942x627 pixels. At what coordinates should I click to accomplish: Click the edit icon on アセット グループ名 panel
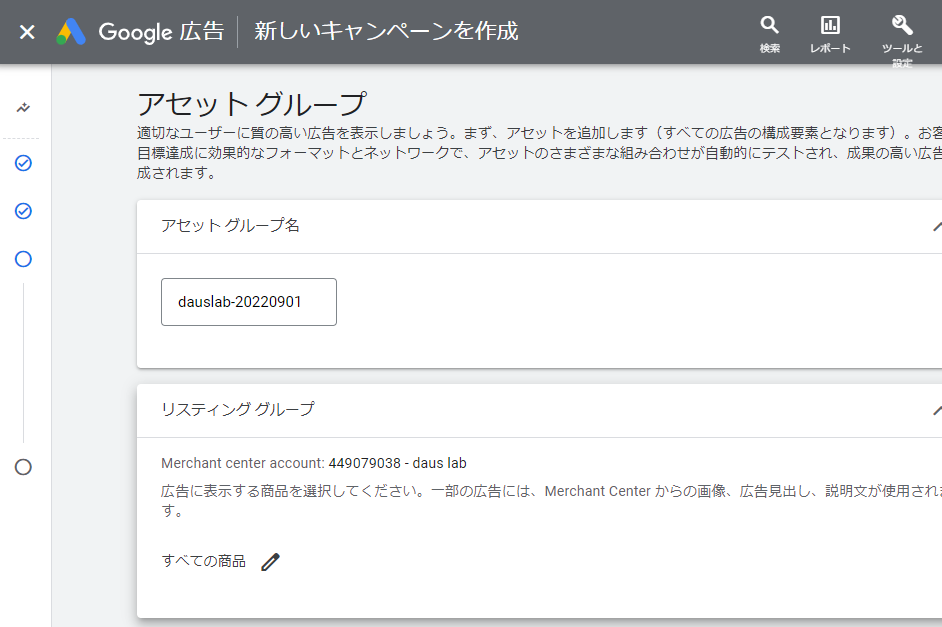tap(936, 228)
